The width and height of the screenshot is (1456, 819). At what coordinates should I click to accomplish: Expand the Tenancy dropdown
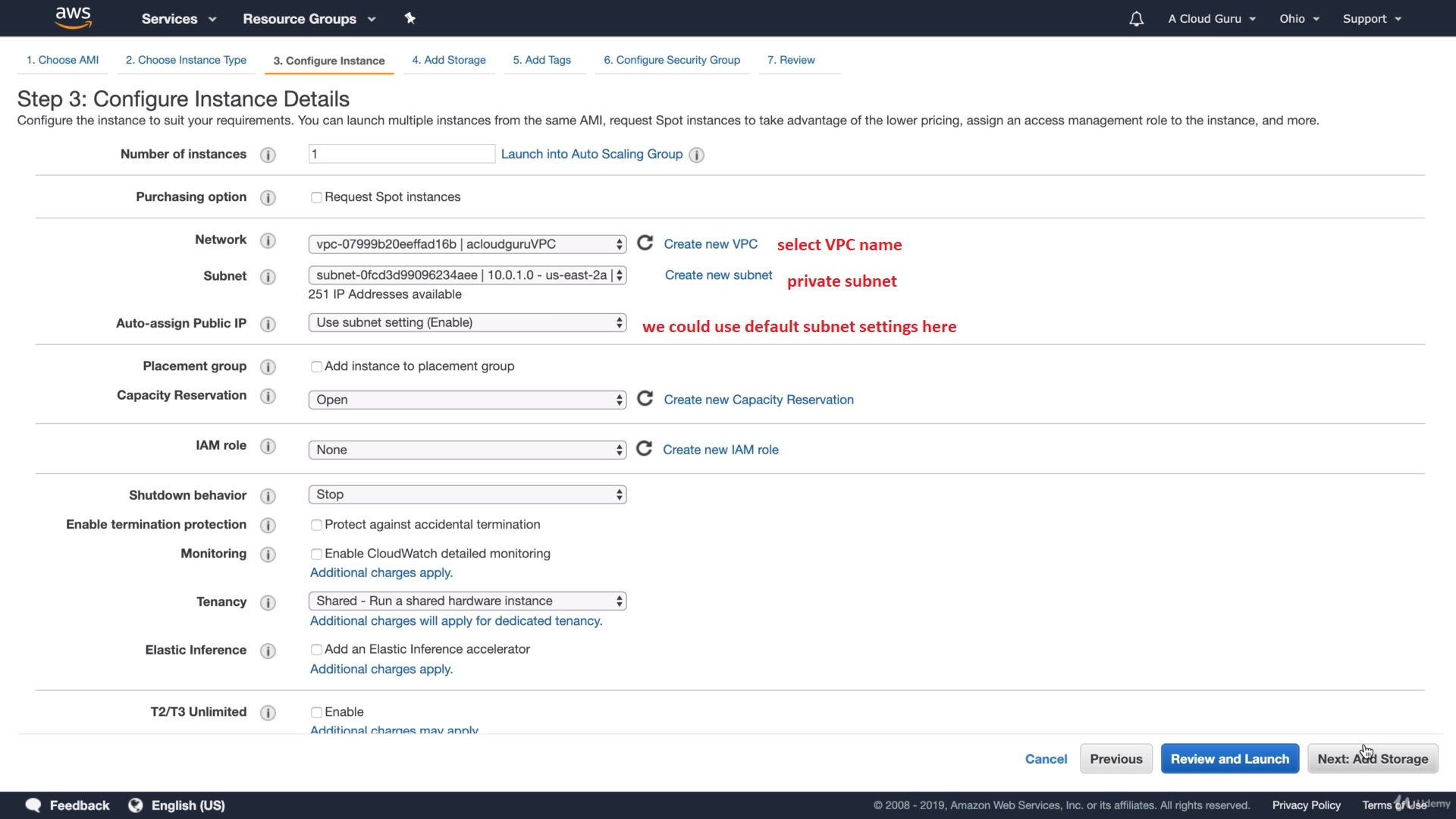467,601
